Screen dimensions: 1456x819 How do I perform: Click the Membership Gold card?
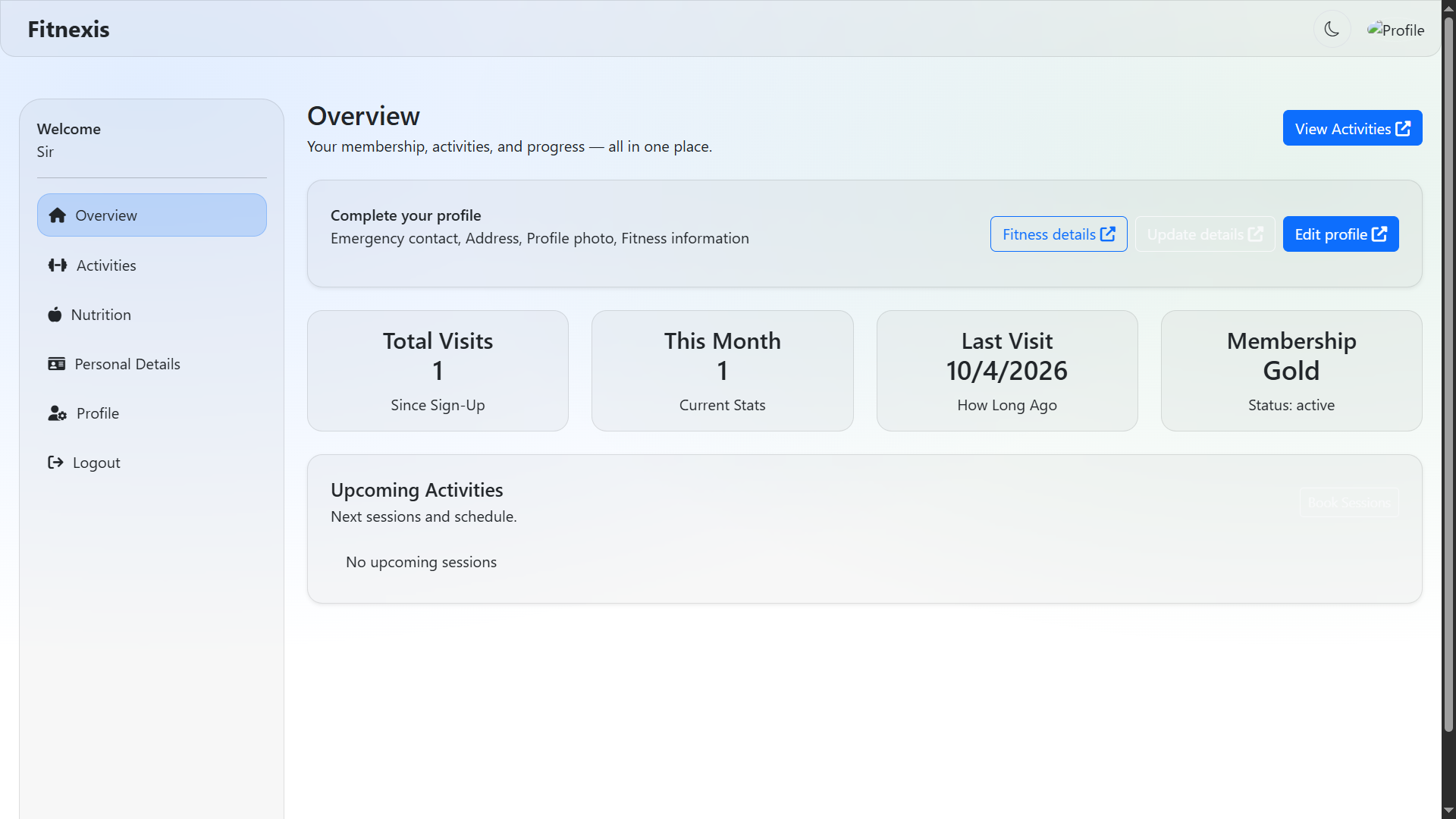1291,371
